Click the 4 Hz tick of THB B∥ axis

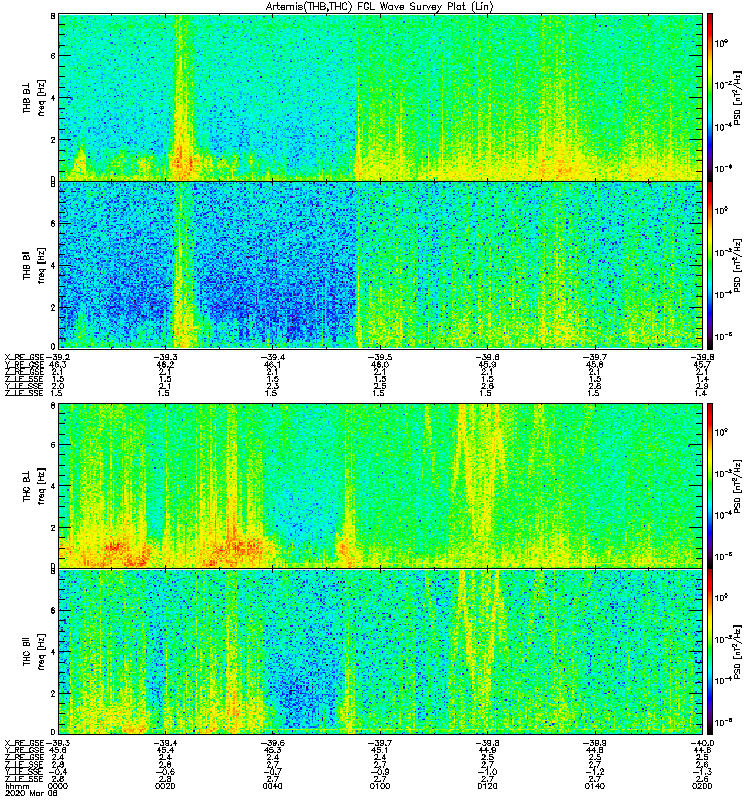(x=53, y=265)
